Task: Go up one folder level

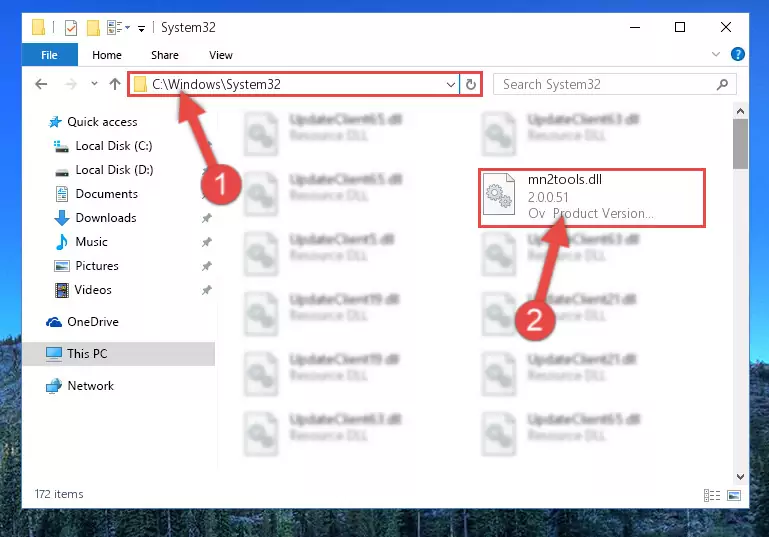Action: pyautogui.click(x=115, y=84)
